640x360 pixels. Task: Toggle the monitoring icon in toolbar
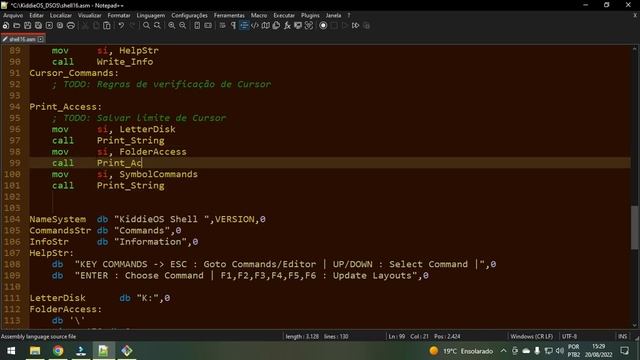[309, 25]
